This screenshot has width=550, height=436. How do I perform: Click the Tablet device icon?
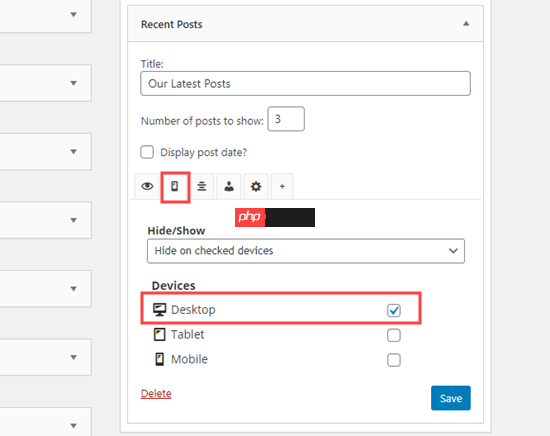coord(160,334)
